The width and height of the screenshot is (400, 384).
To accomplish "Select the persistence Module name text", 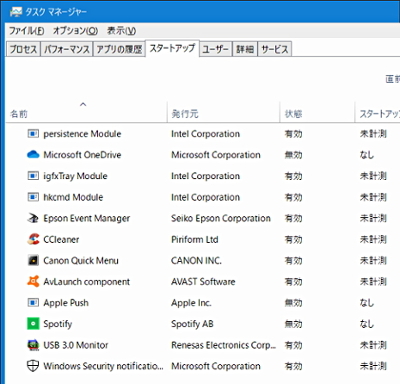I will 82,134.
